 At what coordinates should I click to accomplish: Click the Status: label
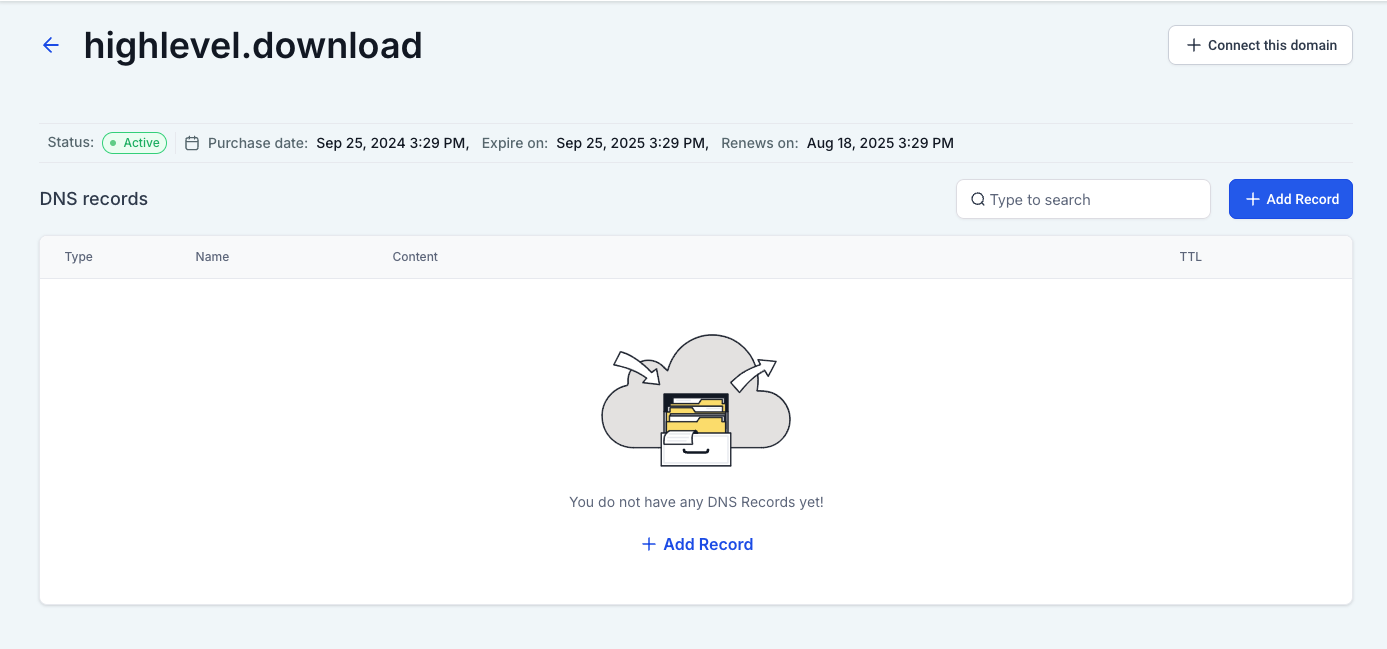pos(70,142)
